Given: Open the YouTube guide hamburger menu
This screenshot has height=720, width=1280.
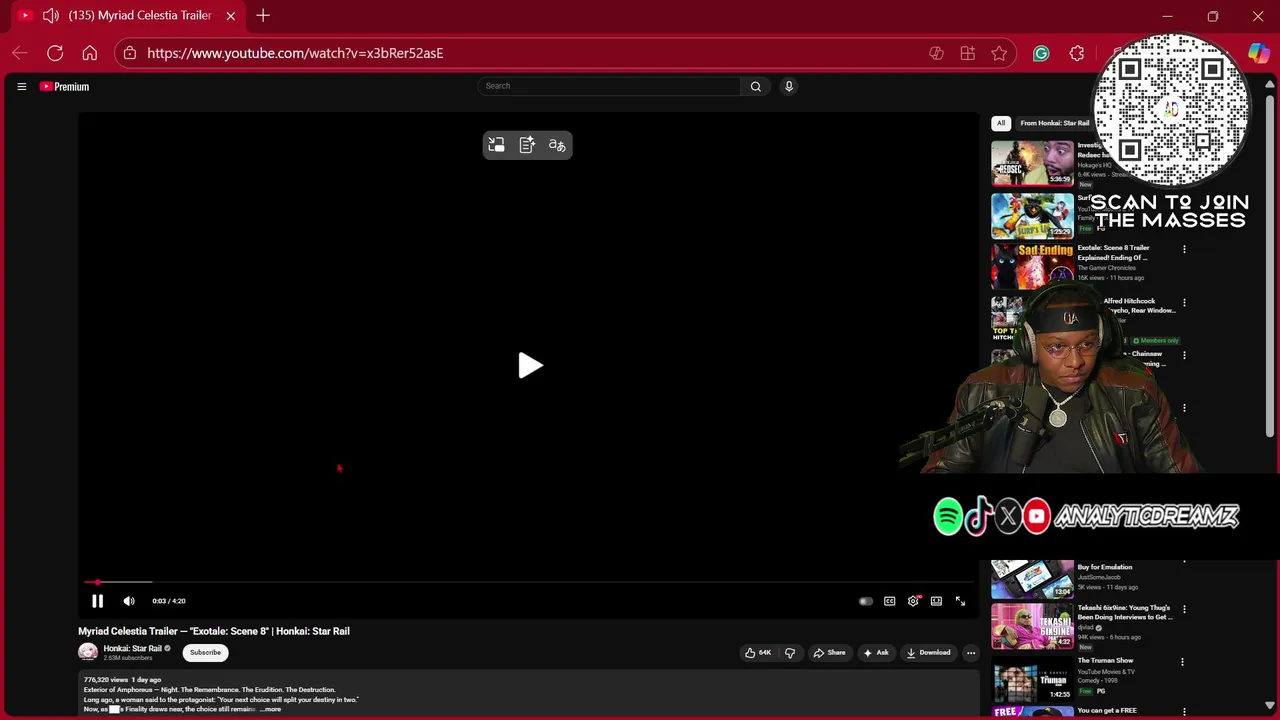Looking at the screenshot, I should point(21,87).
